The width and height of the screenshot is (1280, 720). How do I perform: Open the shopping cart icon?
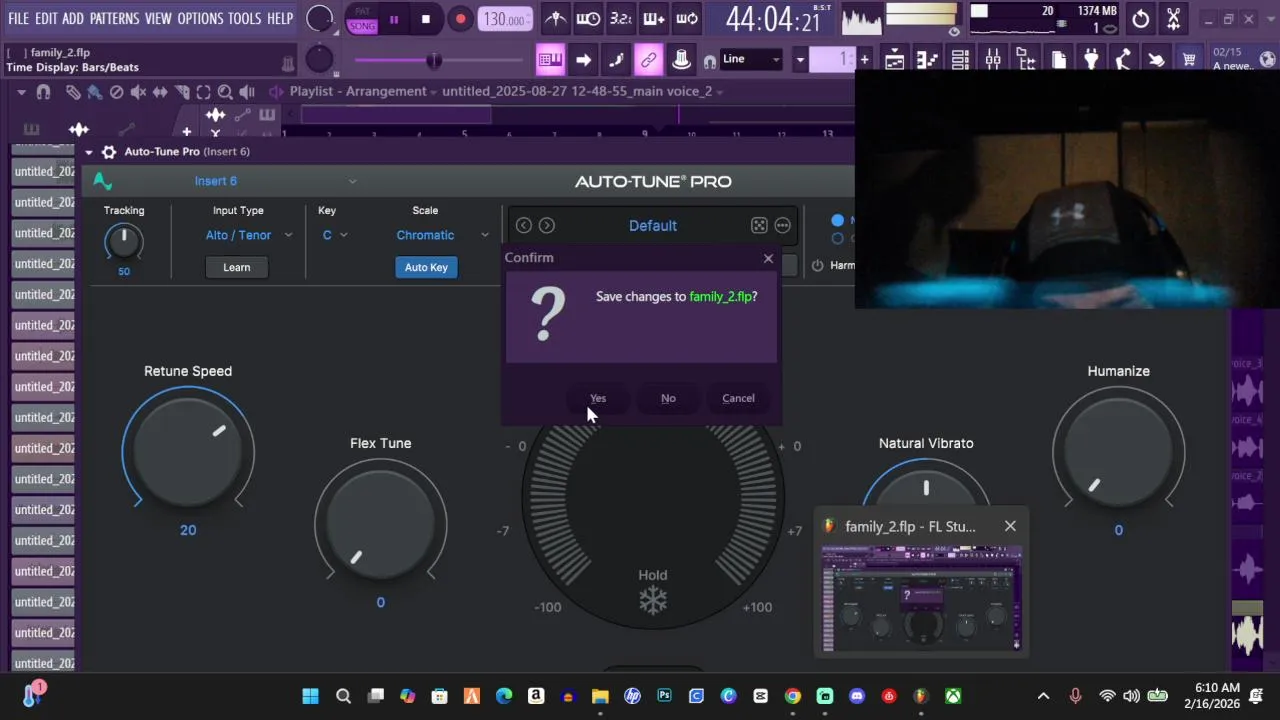pyautogui.click(x=1189, y=60)
